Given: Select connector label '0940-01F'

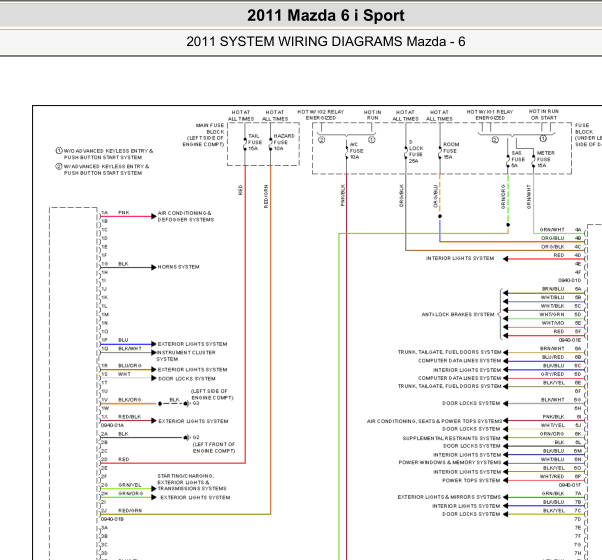Looking at the screenshot, I should coord(570,485).
